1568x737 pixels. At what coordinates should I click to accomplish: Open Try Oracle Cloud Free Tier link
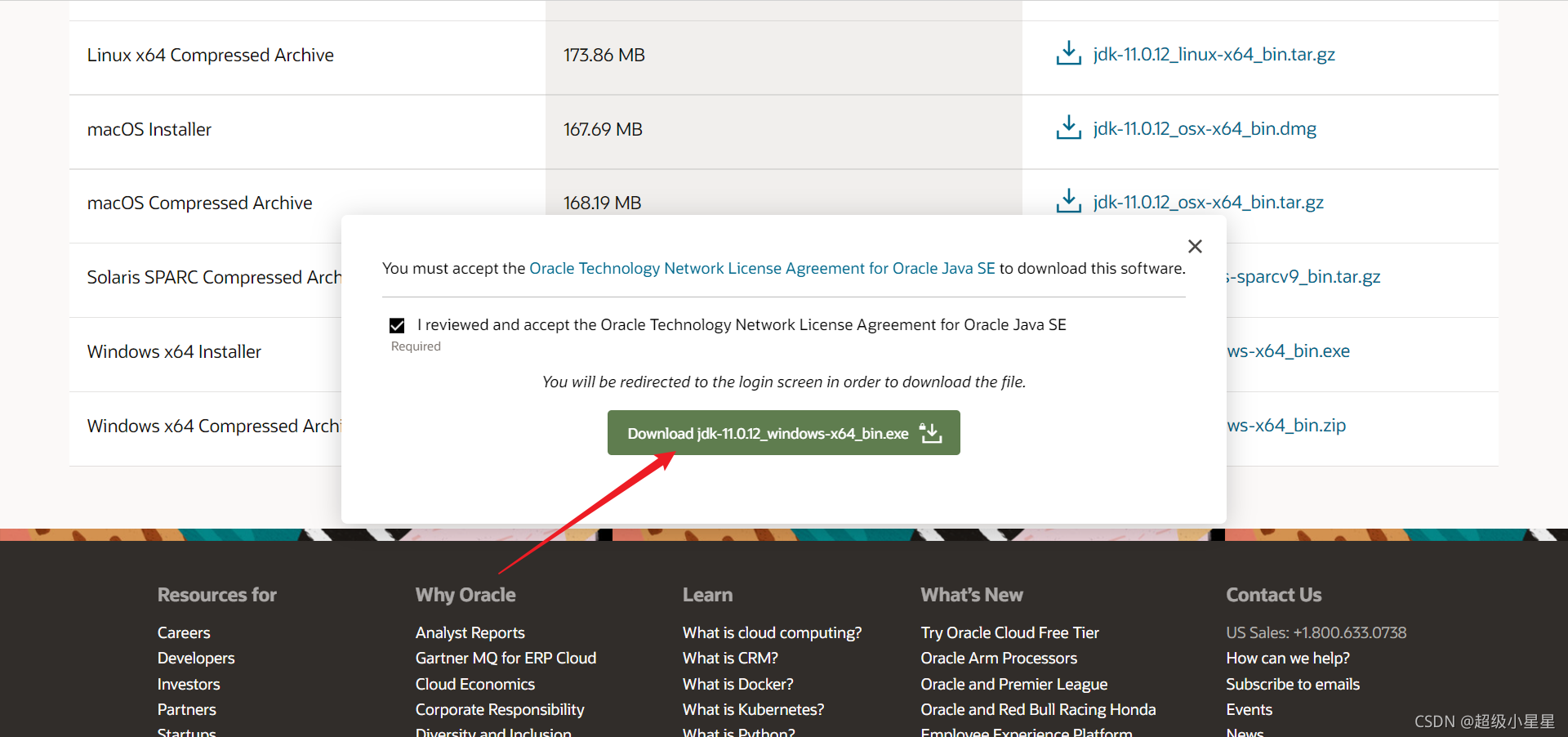(x=1009, y=632)
